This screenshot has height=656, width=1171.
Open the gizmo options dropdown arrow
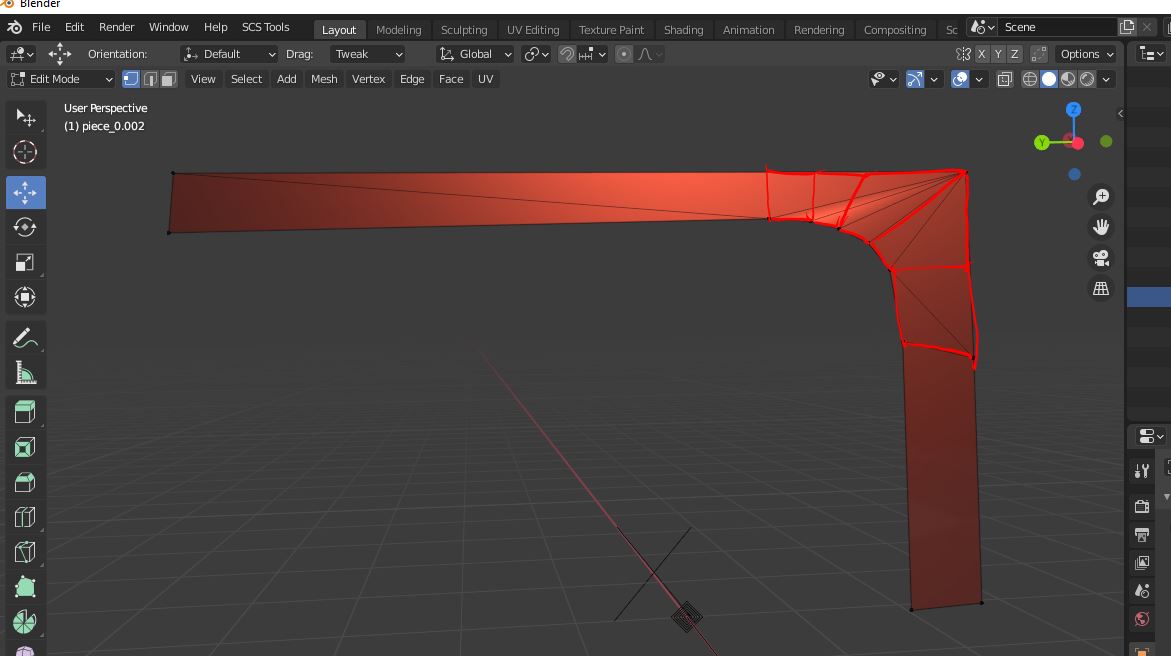(934, 79)
